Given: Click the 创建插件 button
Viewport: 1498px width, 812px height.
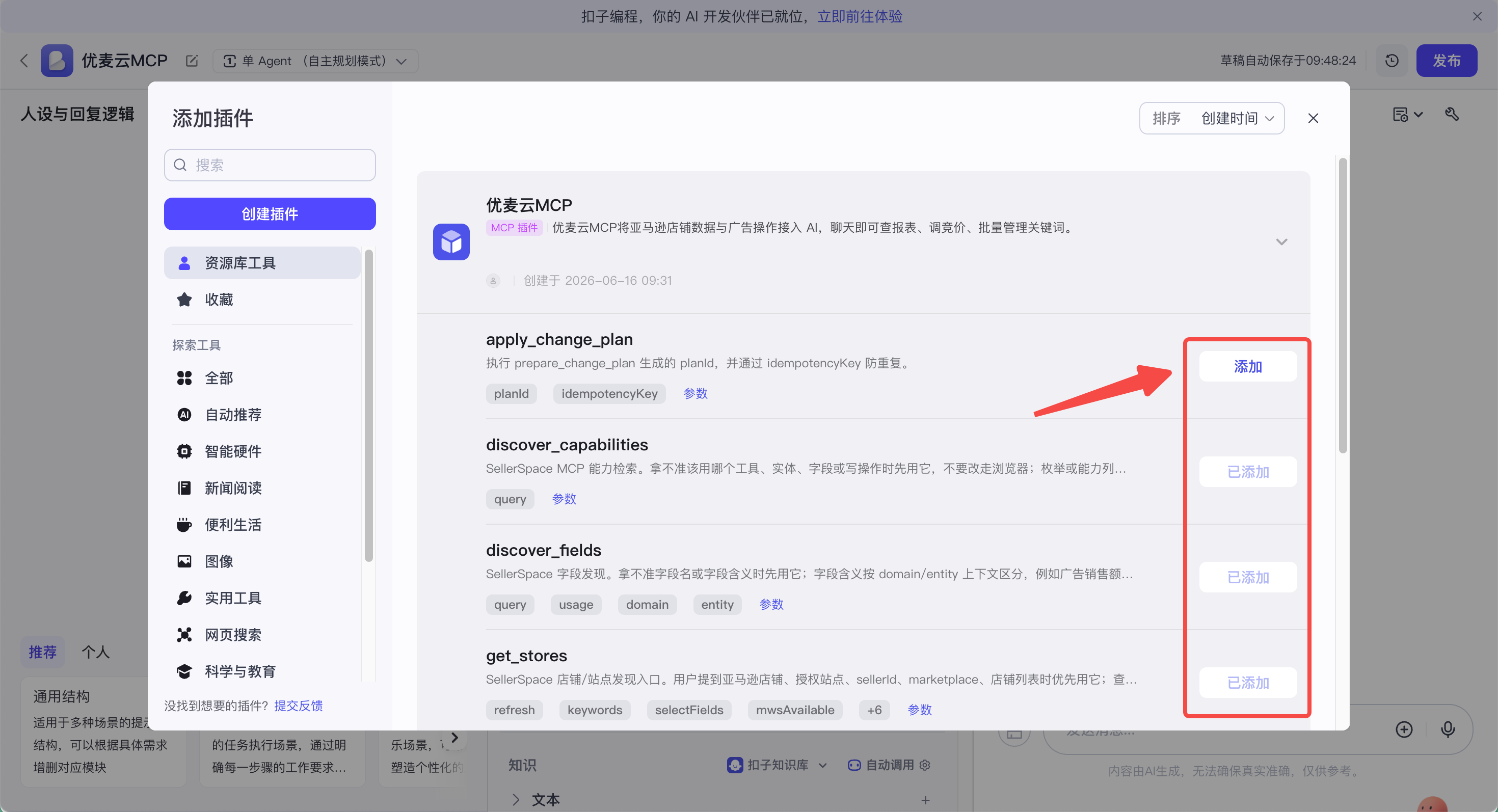Looking at the screenshot, I should point(270,214).
